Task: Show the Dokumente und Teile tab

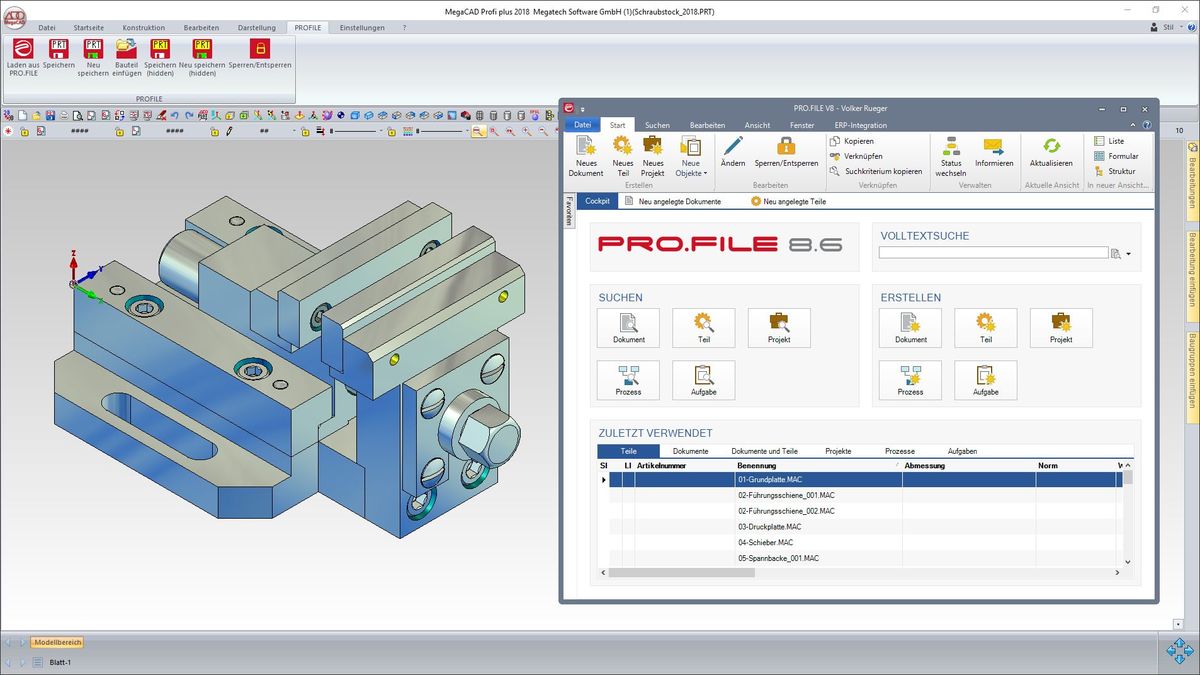Action: tap(764, 451)
